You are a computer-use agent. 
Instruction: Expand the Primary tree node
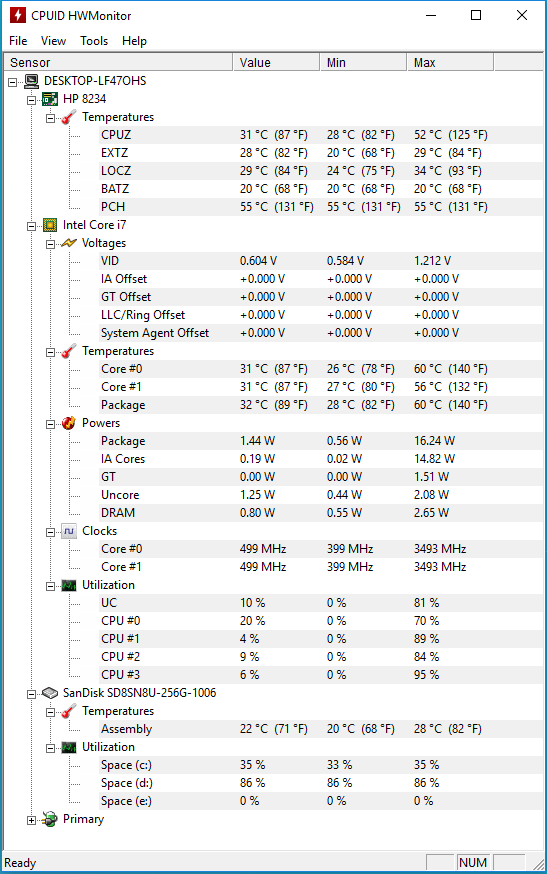[x=31, y=820]
